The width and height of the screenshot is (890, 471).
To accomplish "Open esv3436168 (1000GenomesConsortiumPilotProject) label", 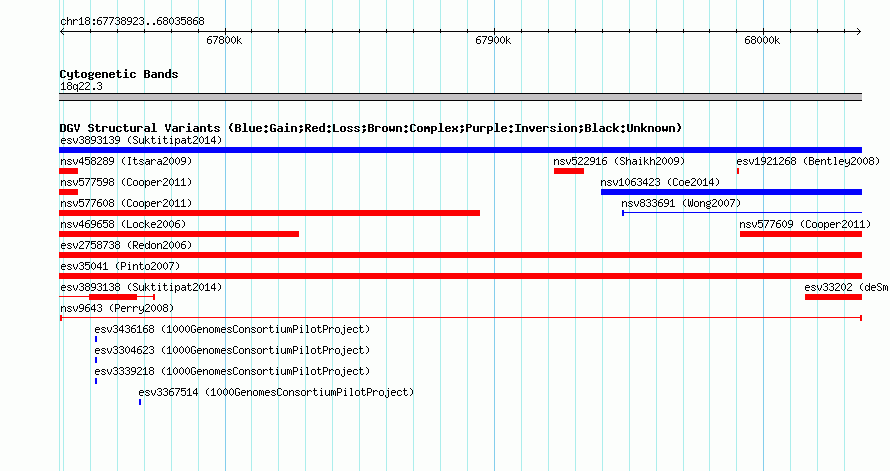I will (x=232, y=329).
